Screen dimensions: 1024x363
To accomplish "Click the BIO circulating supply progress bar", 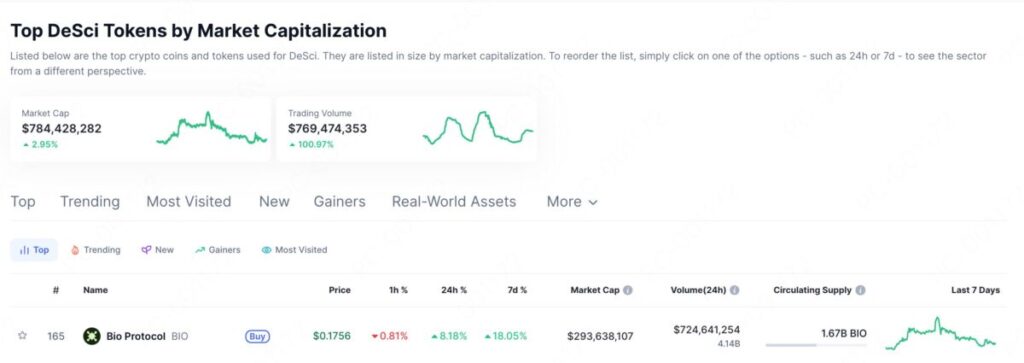I will pyautogui.click(x=816, y=345).
